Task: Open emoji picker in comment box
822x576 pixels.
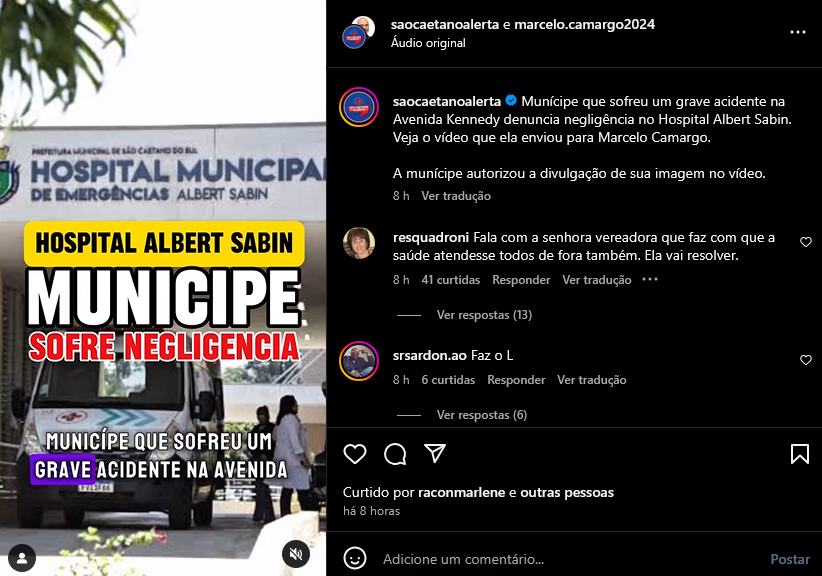Action: pyautogui.click(x=355, y=559)
